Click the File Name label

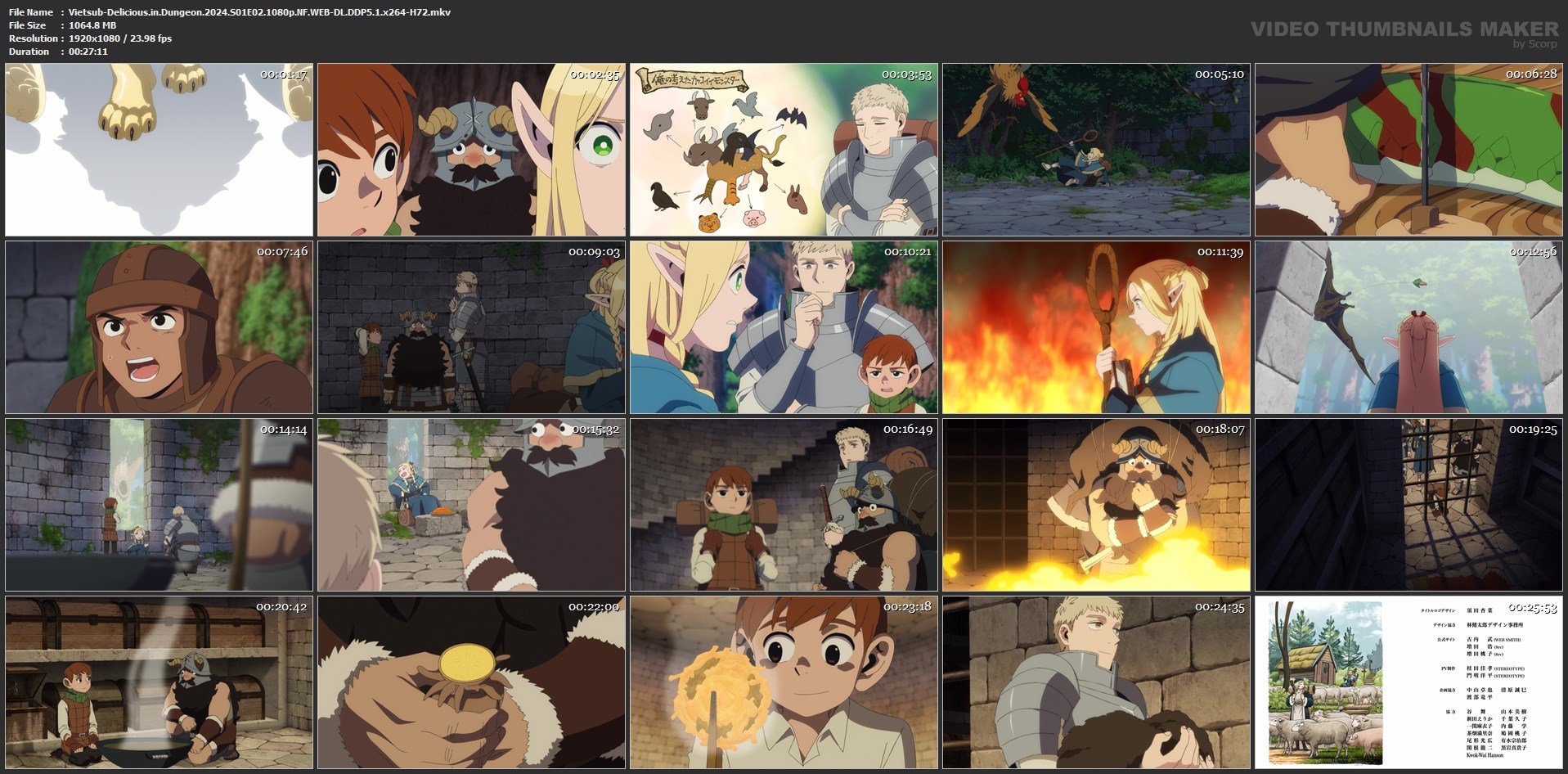[31, 12]
